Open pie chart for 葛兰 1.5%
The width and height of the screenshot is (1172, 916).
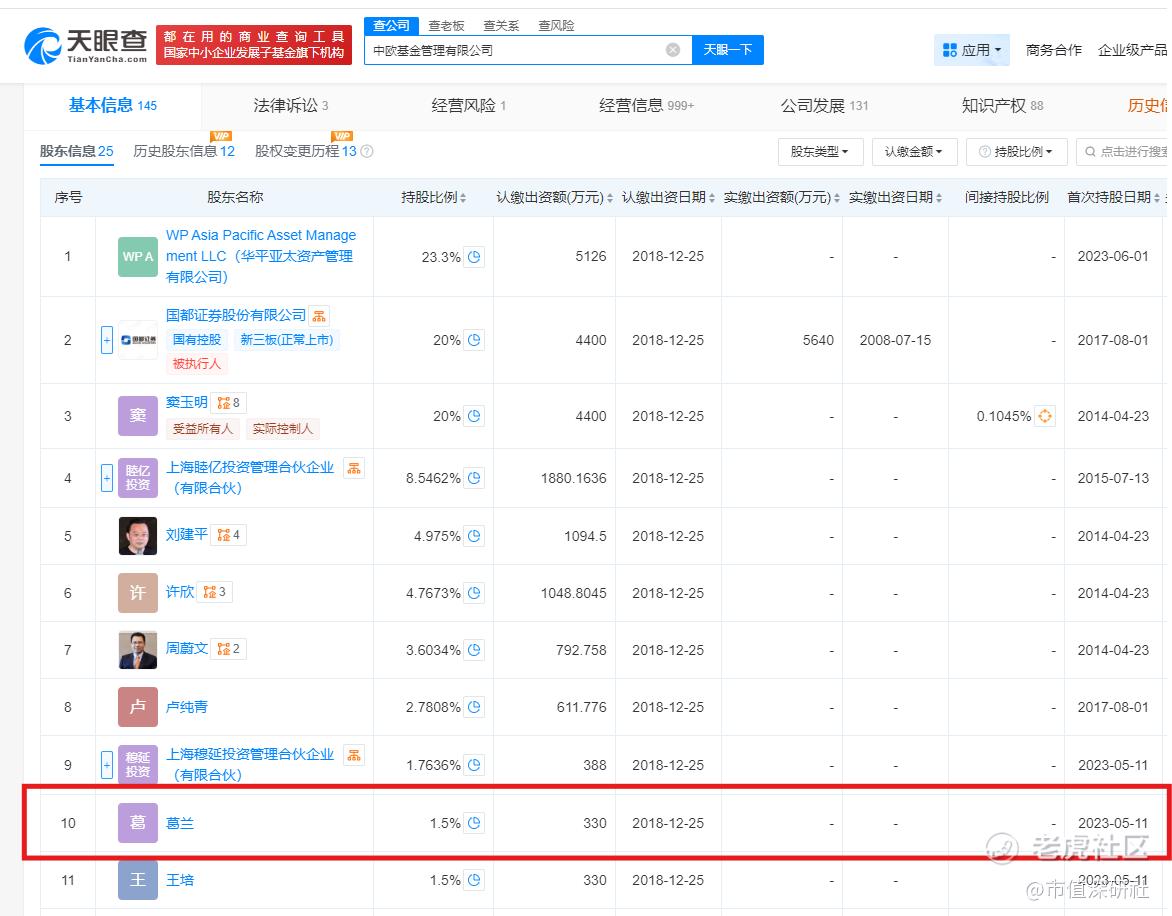(474, 823)
